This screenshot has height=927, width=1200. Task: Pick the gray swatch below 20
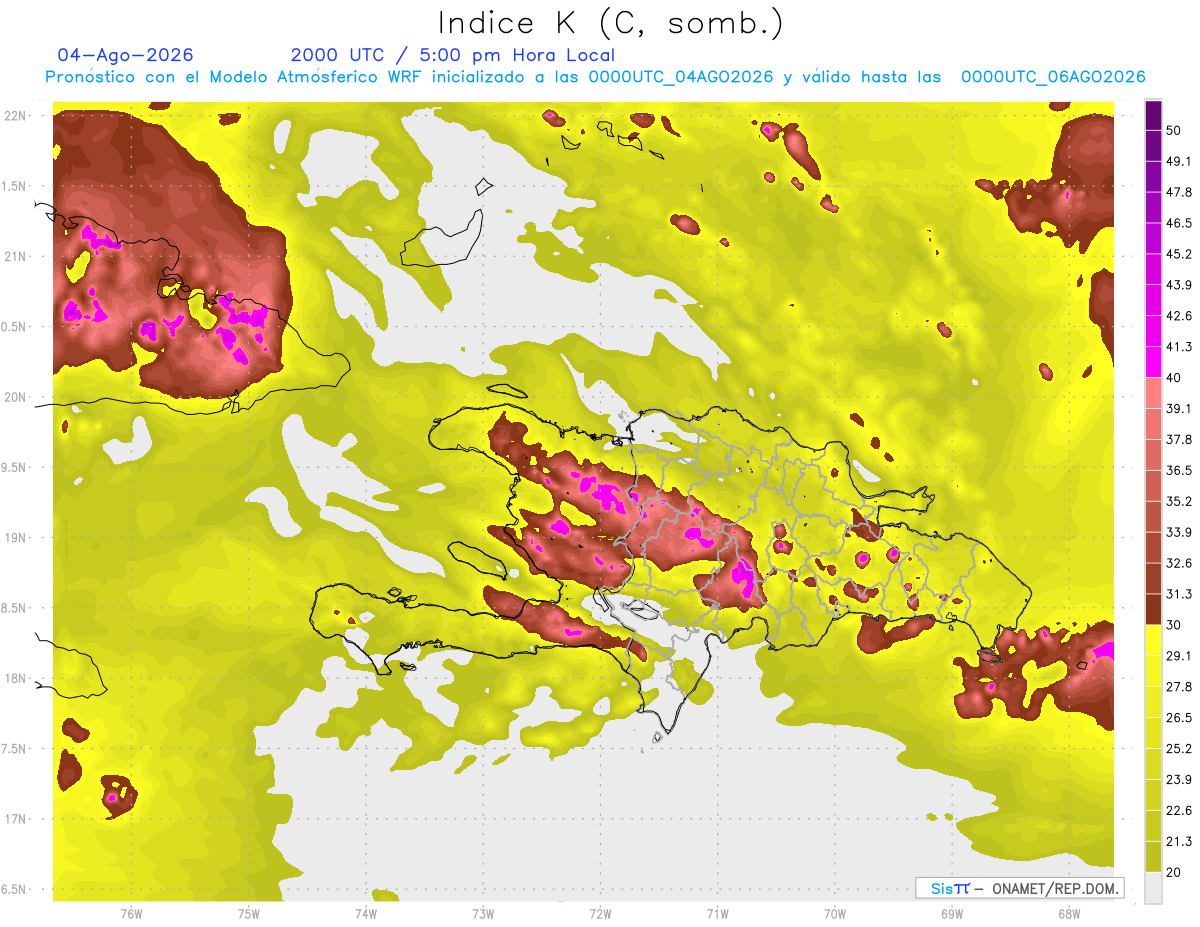click(1153, 888)
